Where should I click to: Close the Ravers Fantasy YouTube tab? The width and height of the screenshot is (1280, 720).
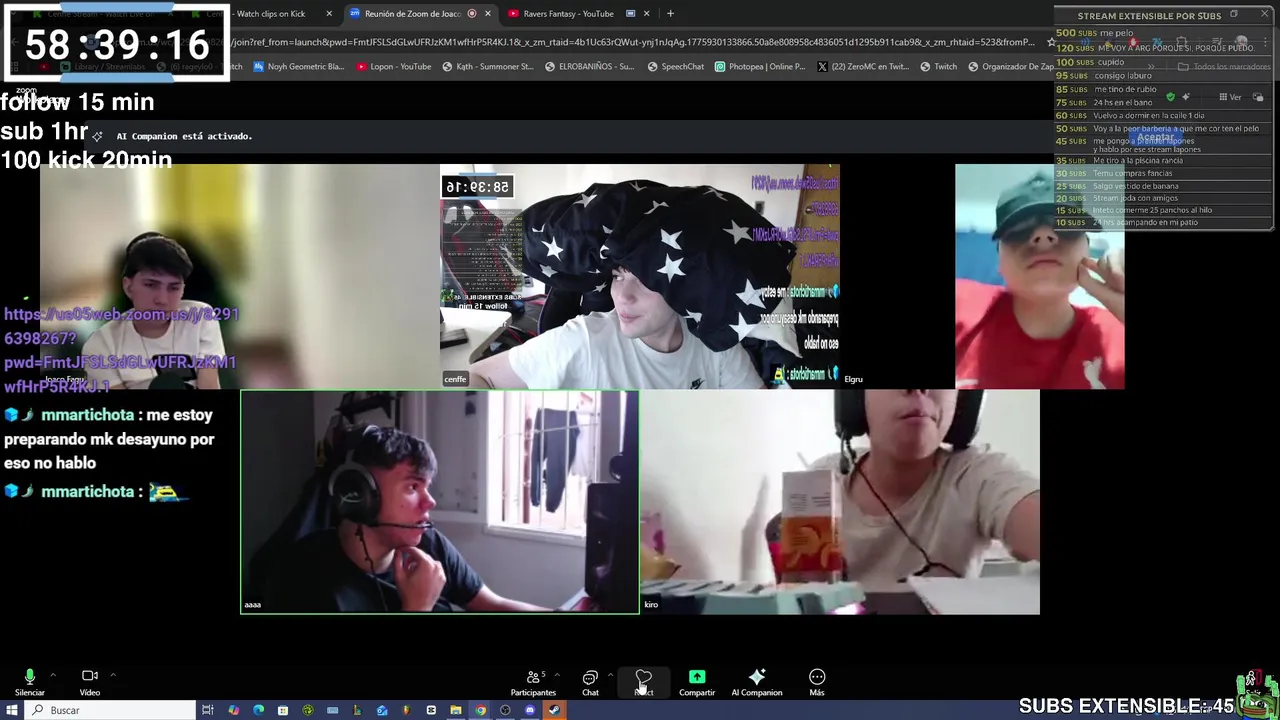[646, 14]
